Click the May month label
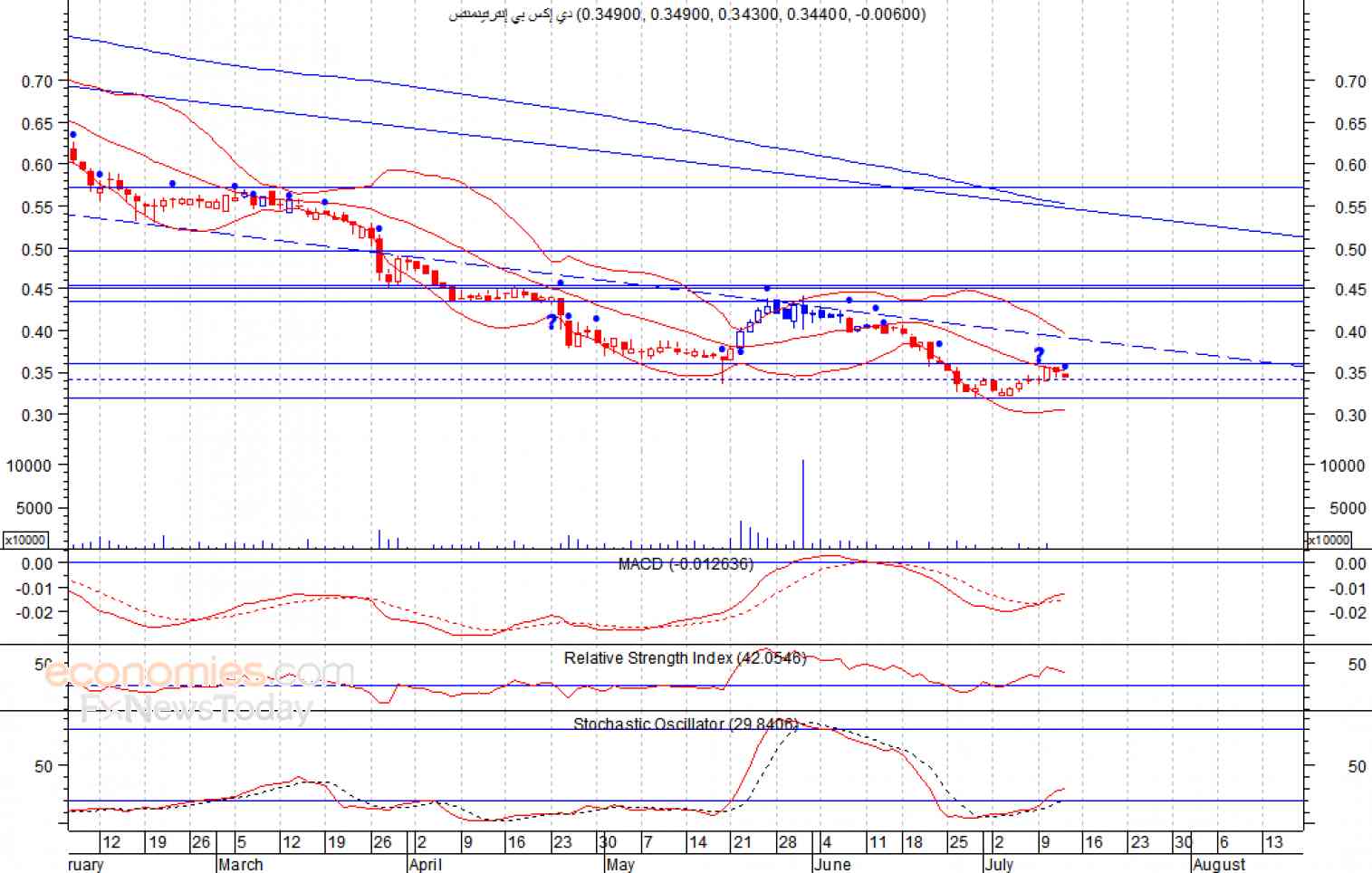 (620, 864)
